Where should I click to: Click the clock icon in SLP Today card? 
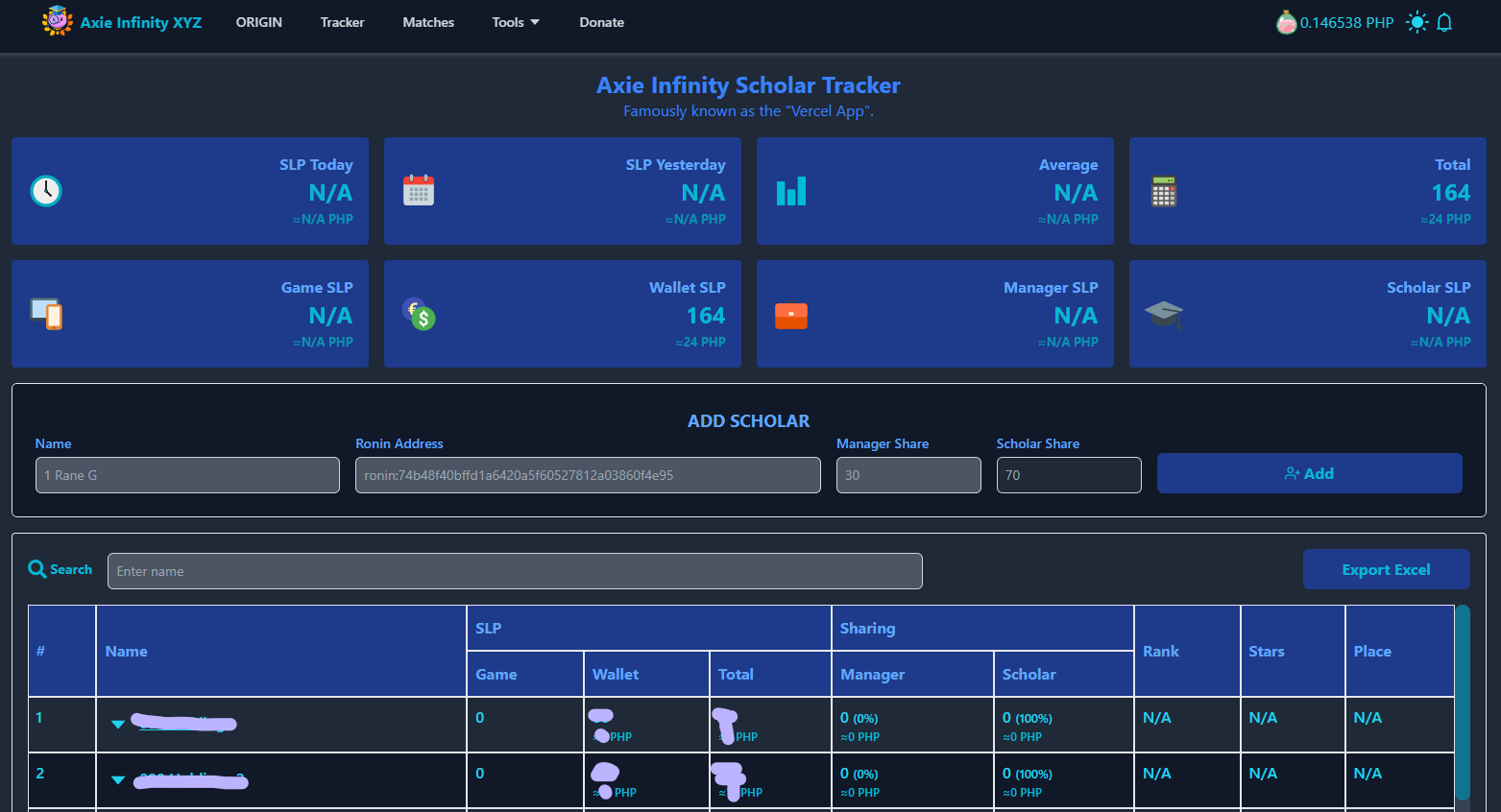click(x=46, y=191)
